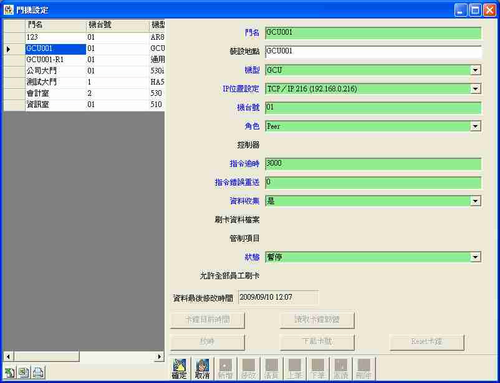Select the GCU001-R1 door entry
This screenshot has height=383, width=500.
point(84,59)
